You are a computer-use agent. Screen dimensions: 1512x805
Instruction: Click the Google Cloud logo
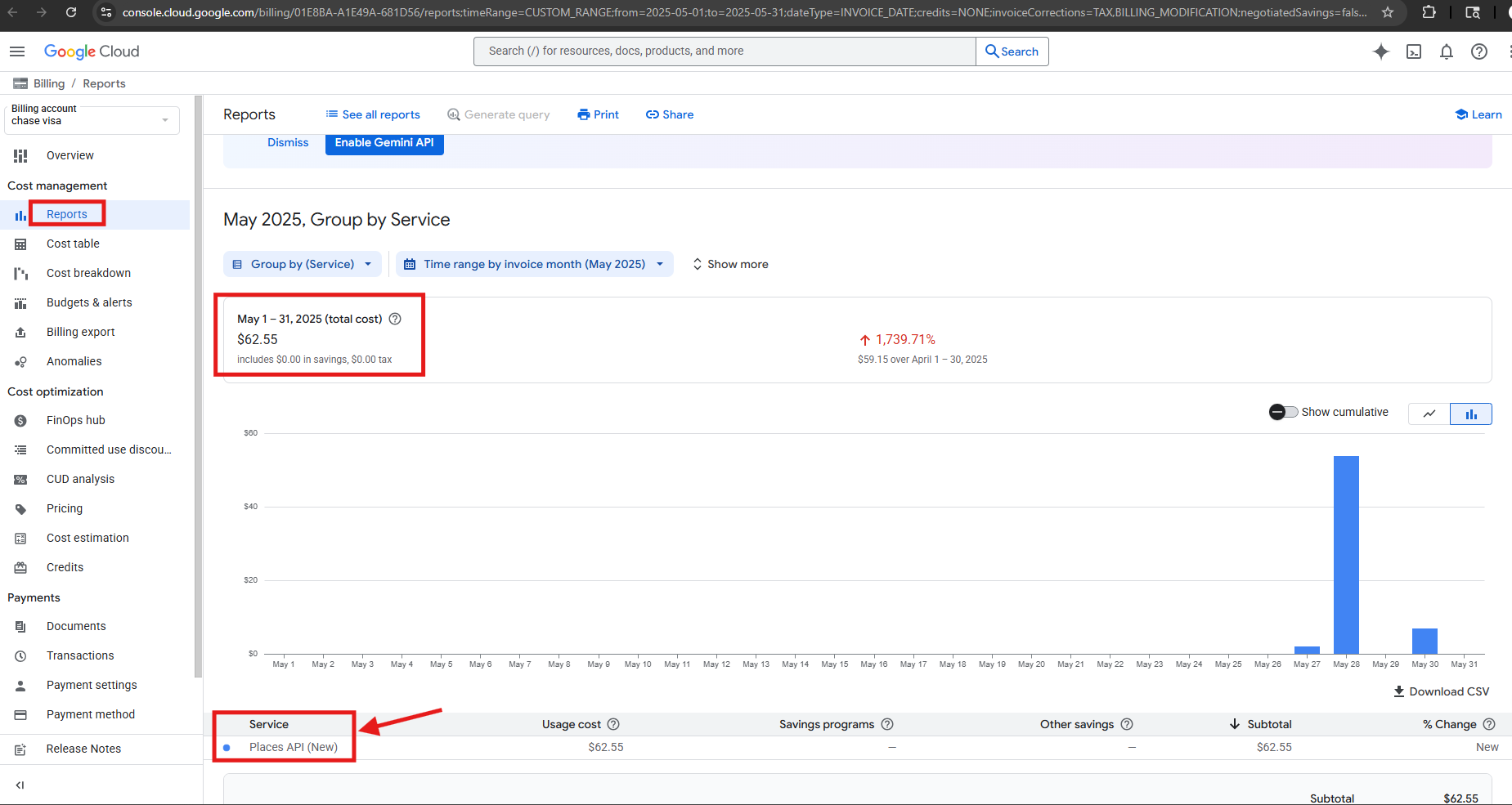pos(92,51)
